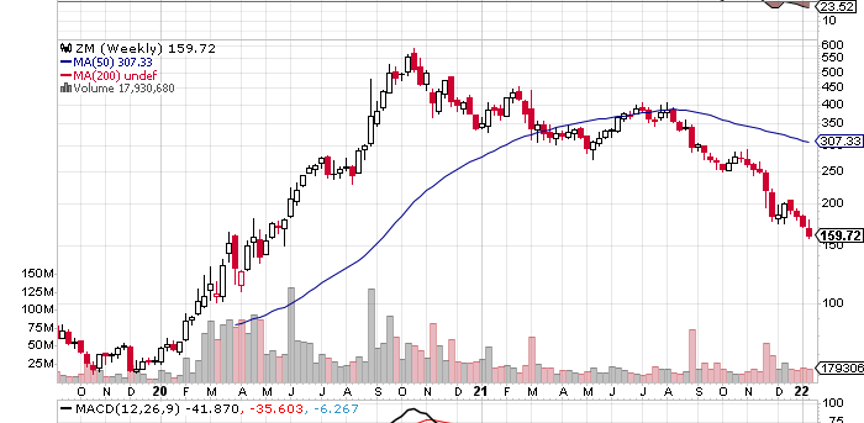Click the blue MA(50) legend line marker
Screen dimensions: 864x423
pos(65,61)
